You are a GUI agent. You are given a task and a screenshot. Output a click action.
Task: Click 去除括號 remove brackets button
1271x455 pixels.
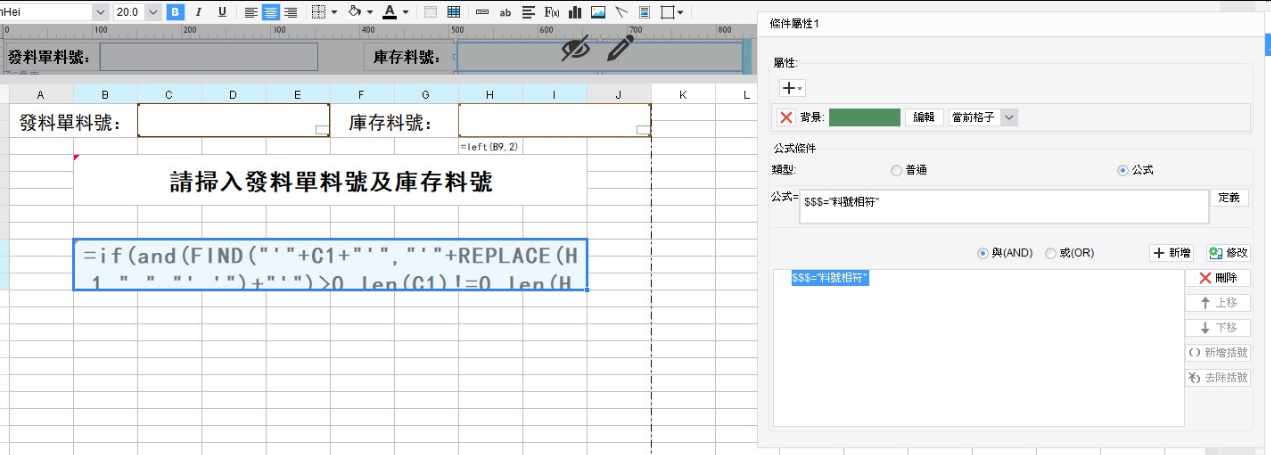click(1217, 377)
